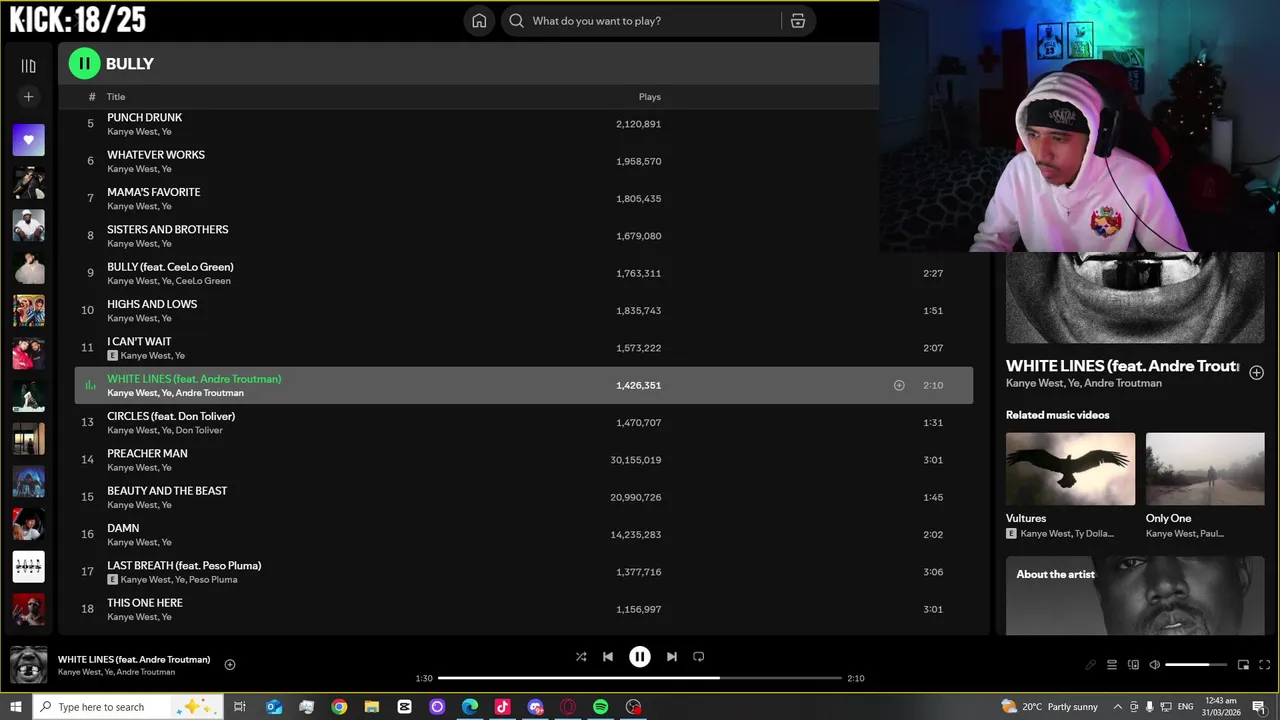The image size is (1280, 720).
Task: Open Windows Start menu
Action: coord(15,707)
